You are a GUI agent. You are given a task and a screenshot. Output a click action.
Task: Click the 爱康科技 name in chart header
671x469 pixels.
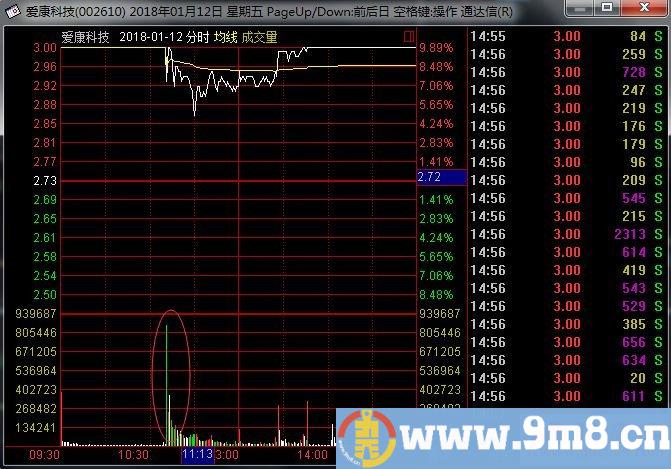pyautogui.click(x=85, y=37)
